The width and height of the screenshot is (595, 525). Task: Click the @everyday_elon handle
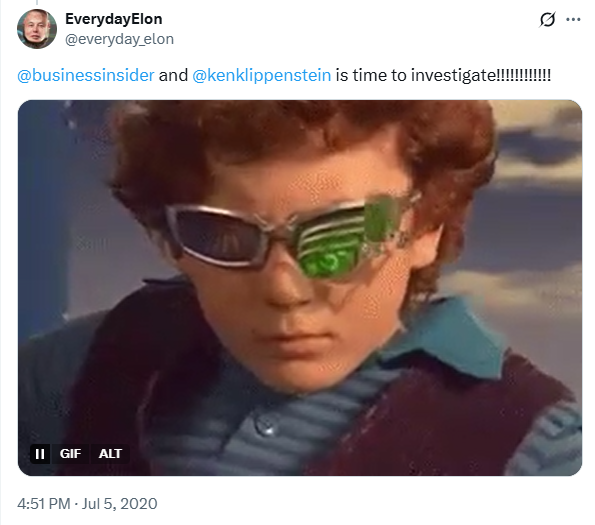point(119,39)
